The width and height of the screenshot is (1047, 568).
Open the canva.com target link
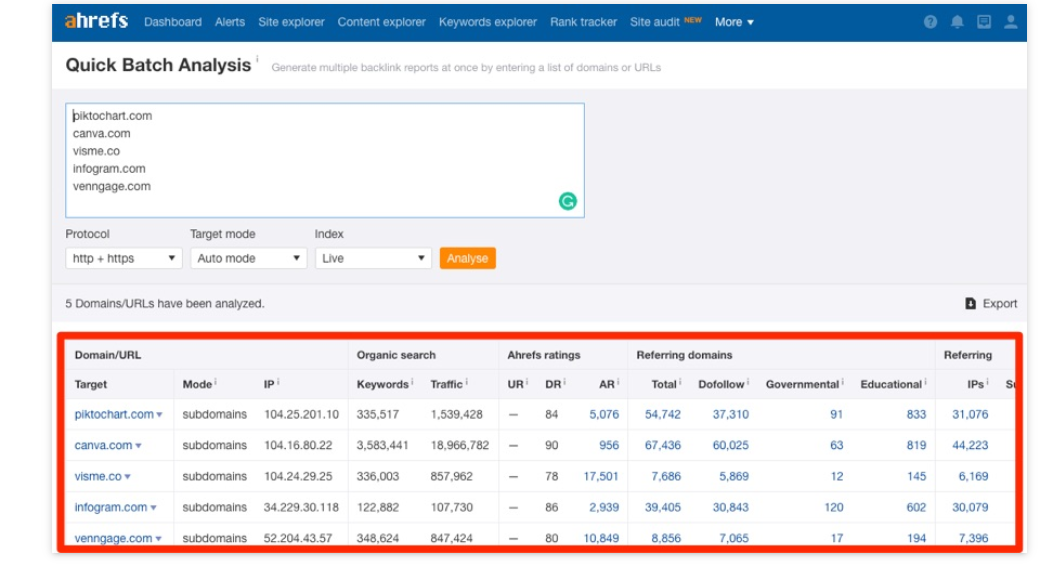103,445
